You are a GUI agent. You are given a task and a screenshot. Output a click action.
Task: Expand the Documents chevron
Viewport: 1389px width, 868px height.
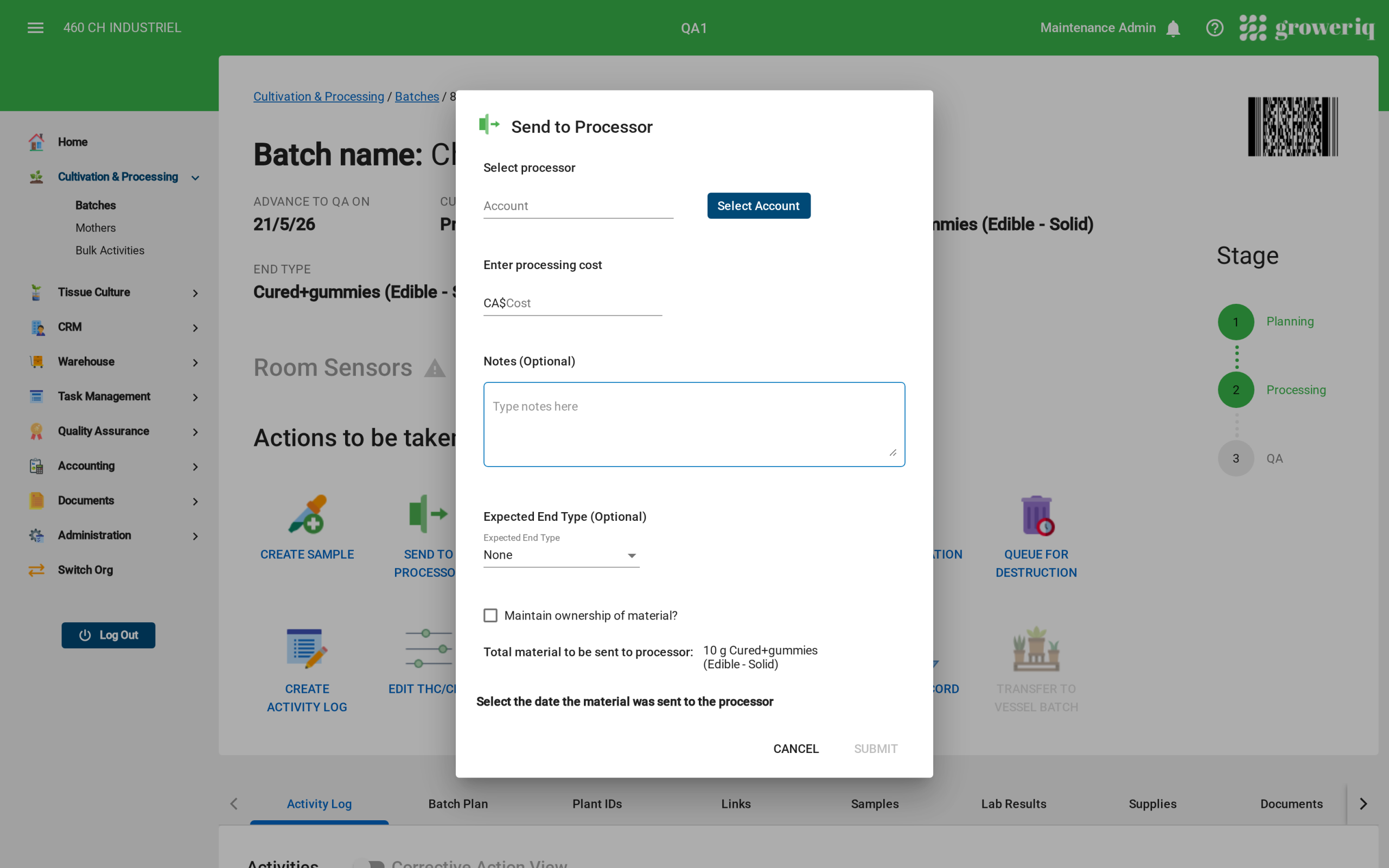[x=195, y=502]
